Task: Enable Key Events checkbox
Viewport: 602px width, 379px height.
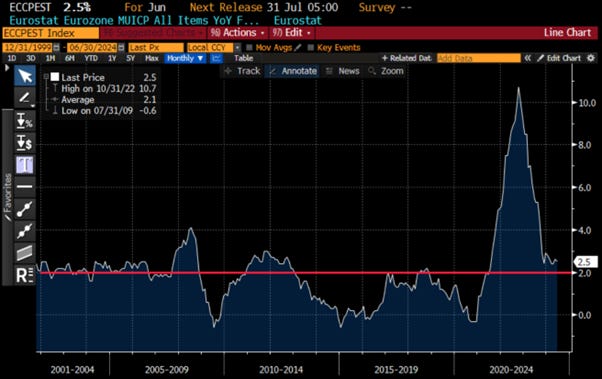Action: click(x=311, y=48)
